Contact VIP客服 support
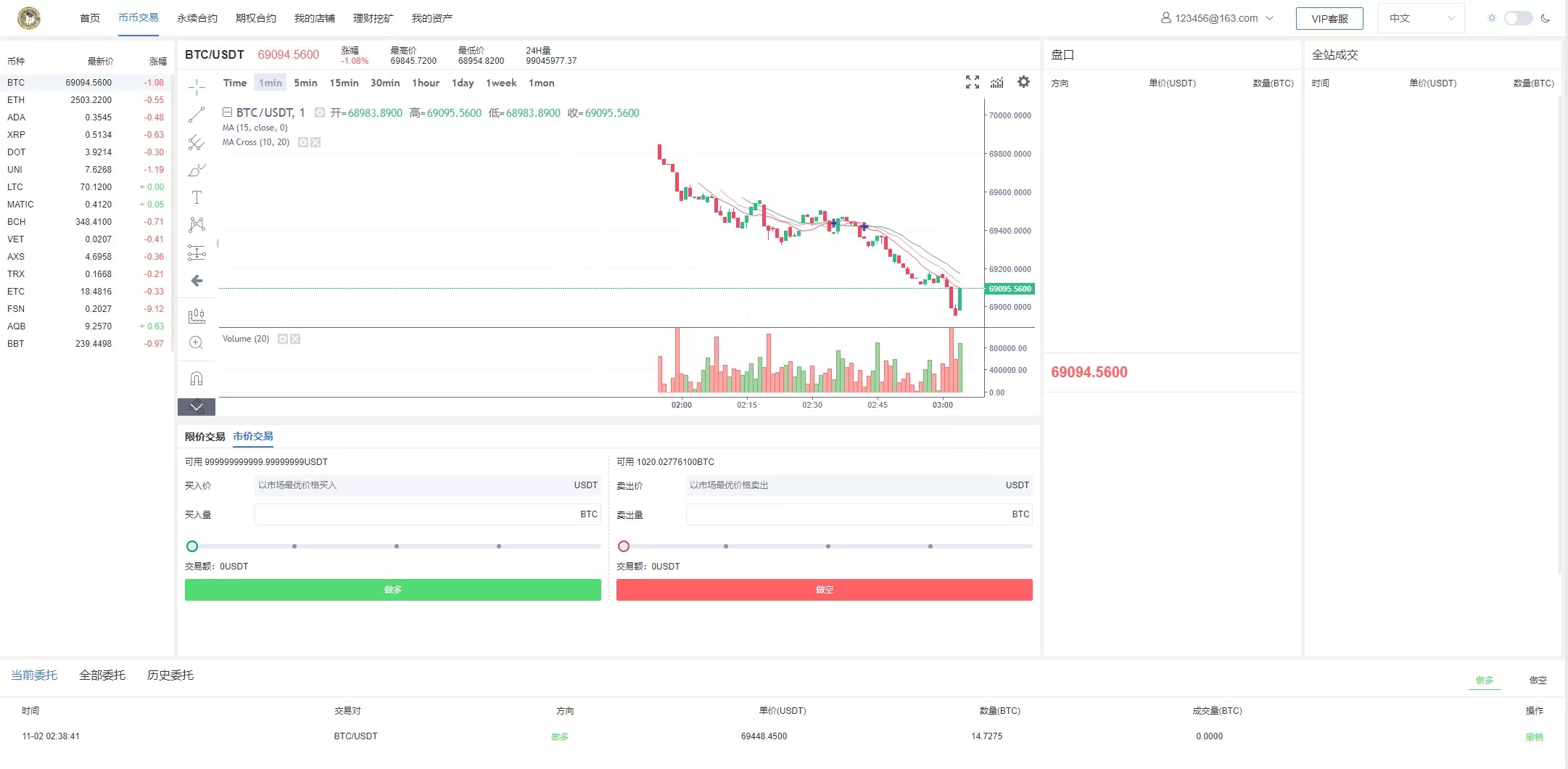 click(x=1329, y=19)
